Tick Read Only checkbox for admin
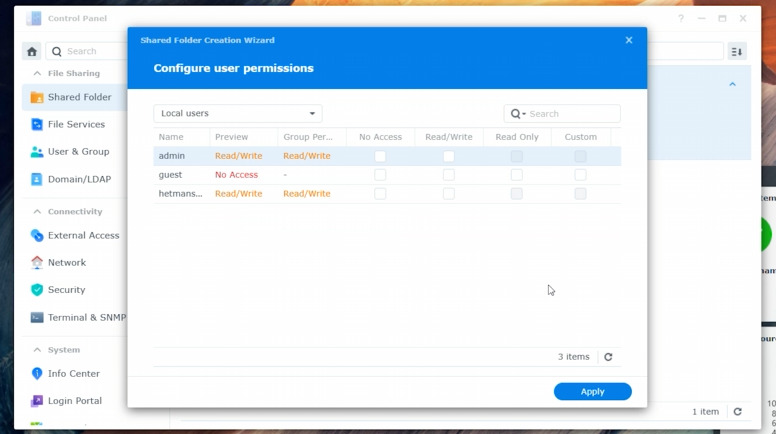Image resolution: width=776 pixels, height=434 pixels. click(517, 156)
